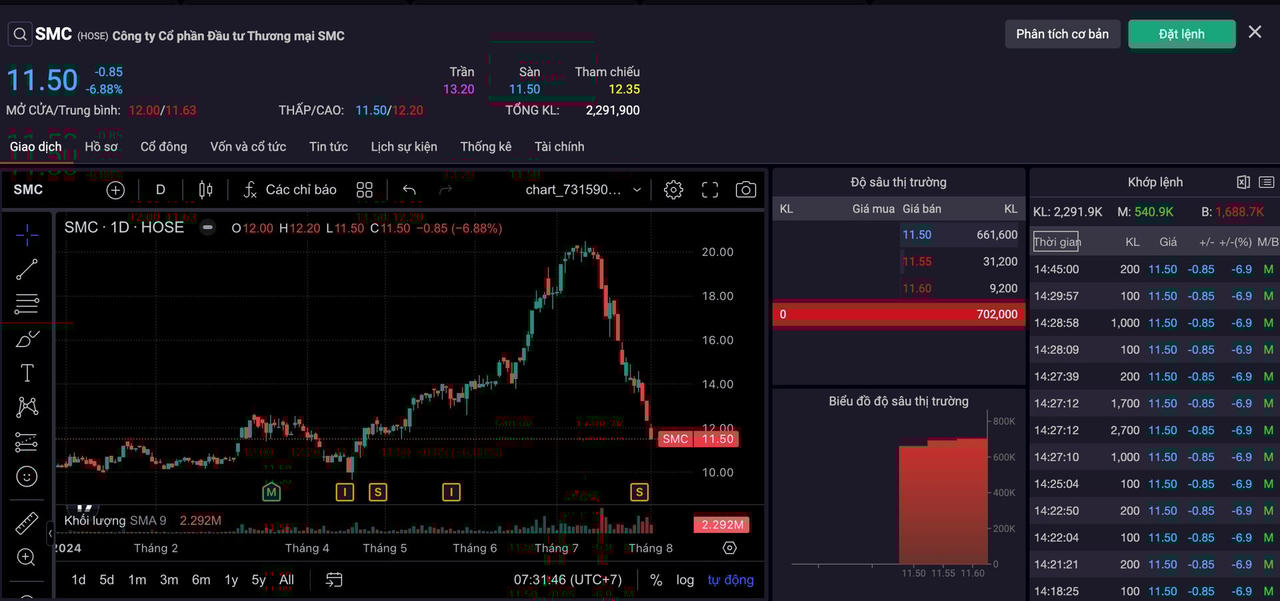Set chart range to 1y
Image resolution: width=1280 pixels, height=601 pixels.
(x=231, y=580)
